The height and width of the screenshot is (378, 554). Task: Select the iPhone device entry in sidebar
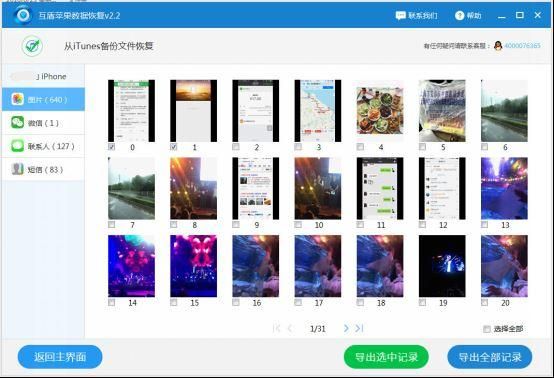(43, 76)
